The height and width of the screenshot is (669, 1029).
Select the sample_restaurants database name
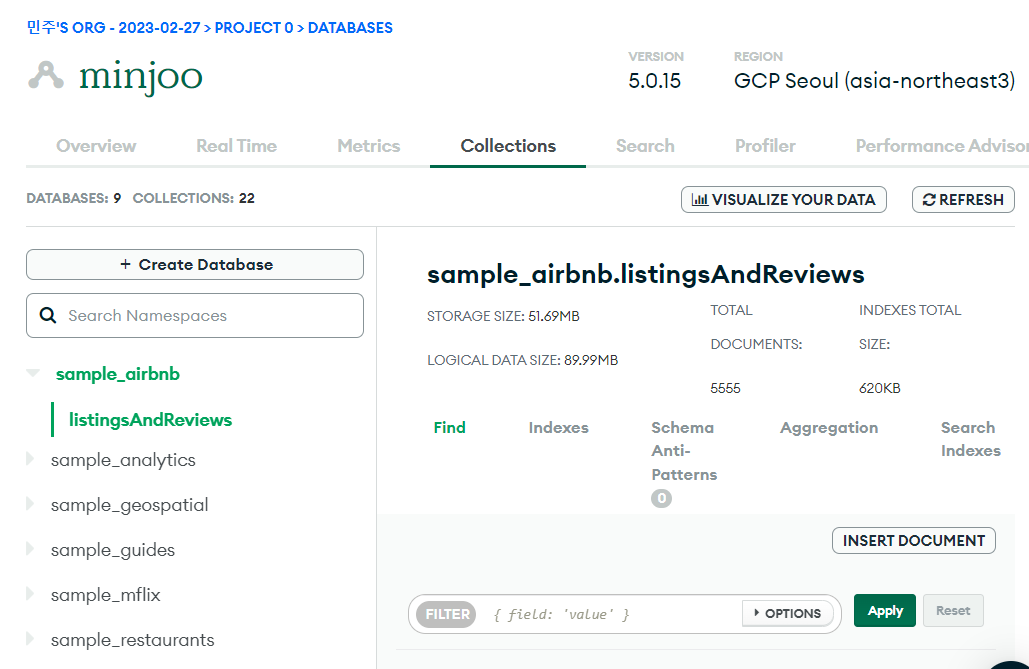133,640
